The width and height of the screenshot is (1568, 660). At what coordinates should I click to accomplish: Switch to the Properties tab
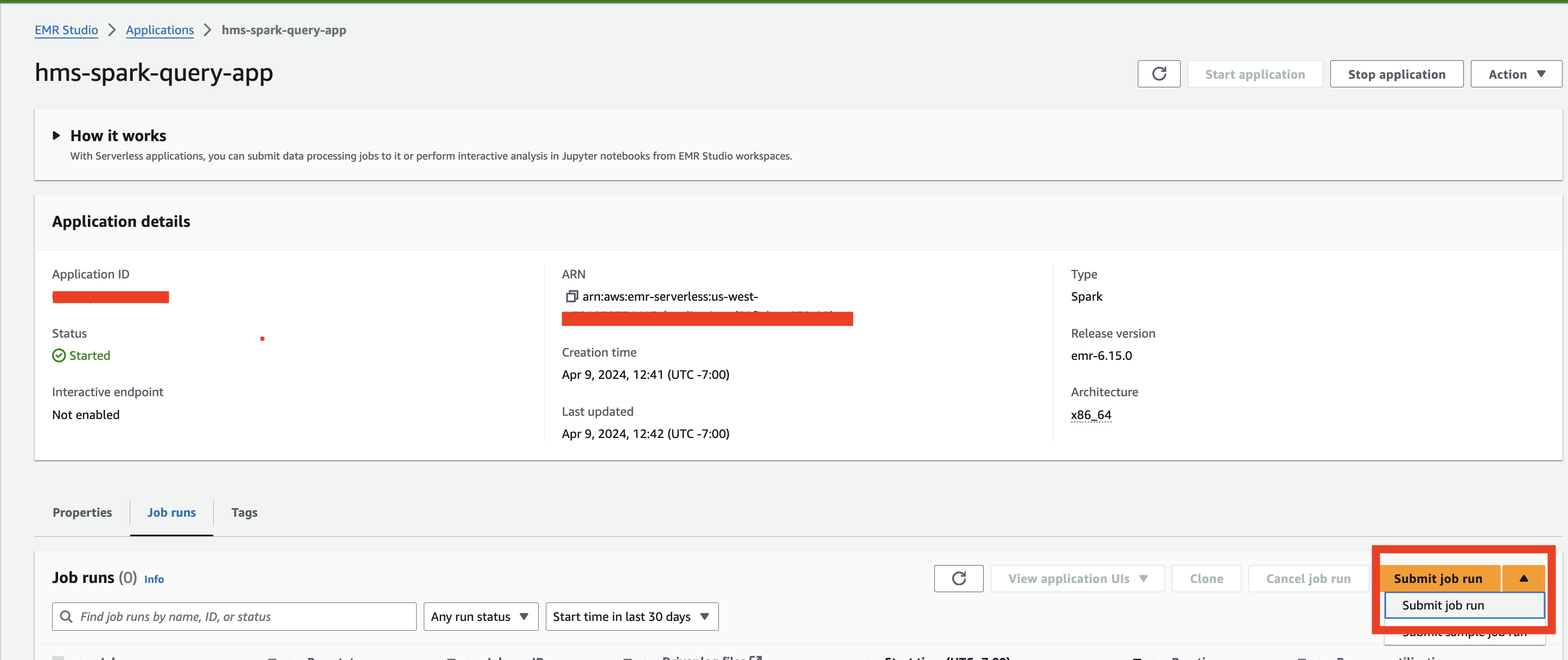point(82,513)
